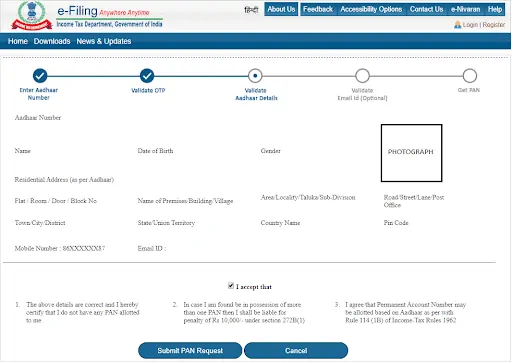The image size is (512, 363).
Task: Click declaration about not having any PAN
Action: coord(82,312)
